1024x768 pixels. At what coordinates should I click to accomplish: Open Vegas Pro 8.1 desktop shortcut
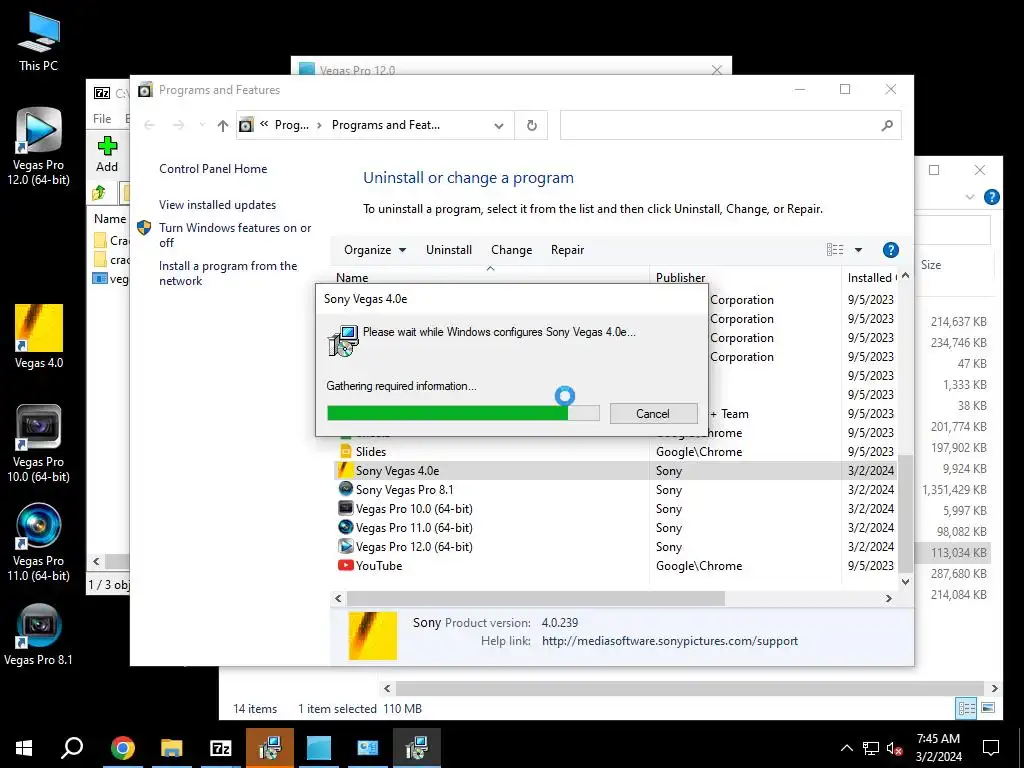39,635
